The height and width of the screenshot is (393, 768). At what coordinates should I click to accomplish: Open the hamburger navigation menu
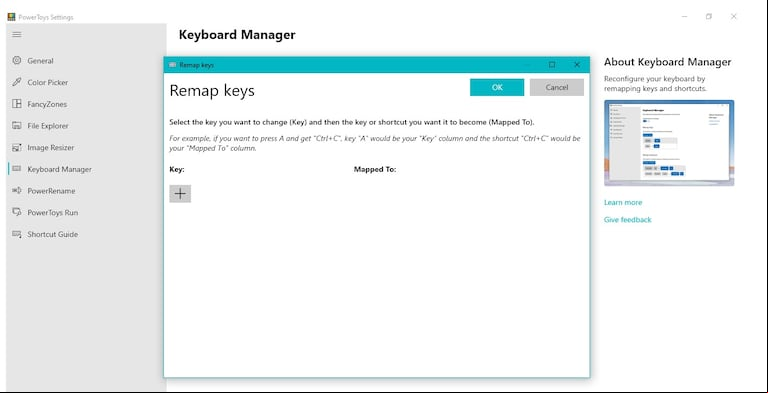tap(17, 34)
